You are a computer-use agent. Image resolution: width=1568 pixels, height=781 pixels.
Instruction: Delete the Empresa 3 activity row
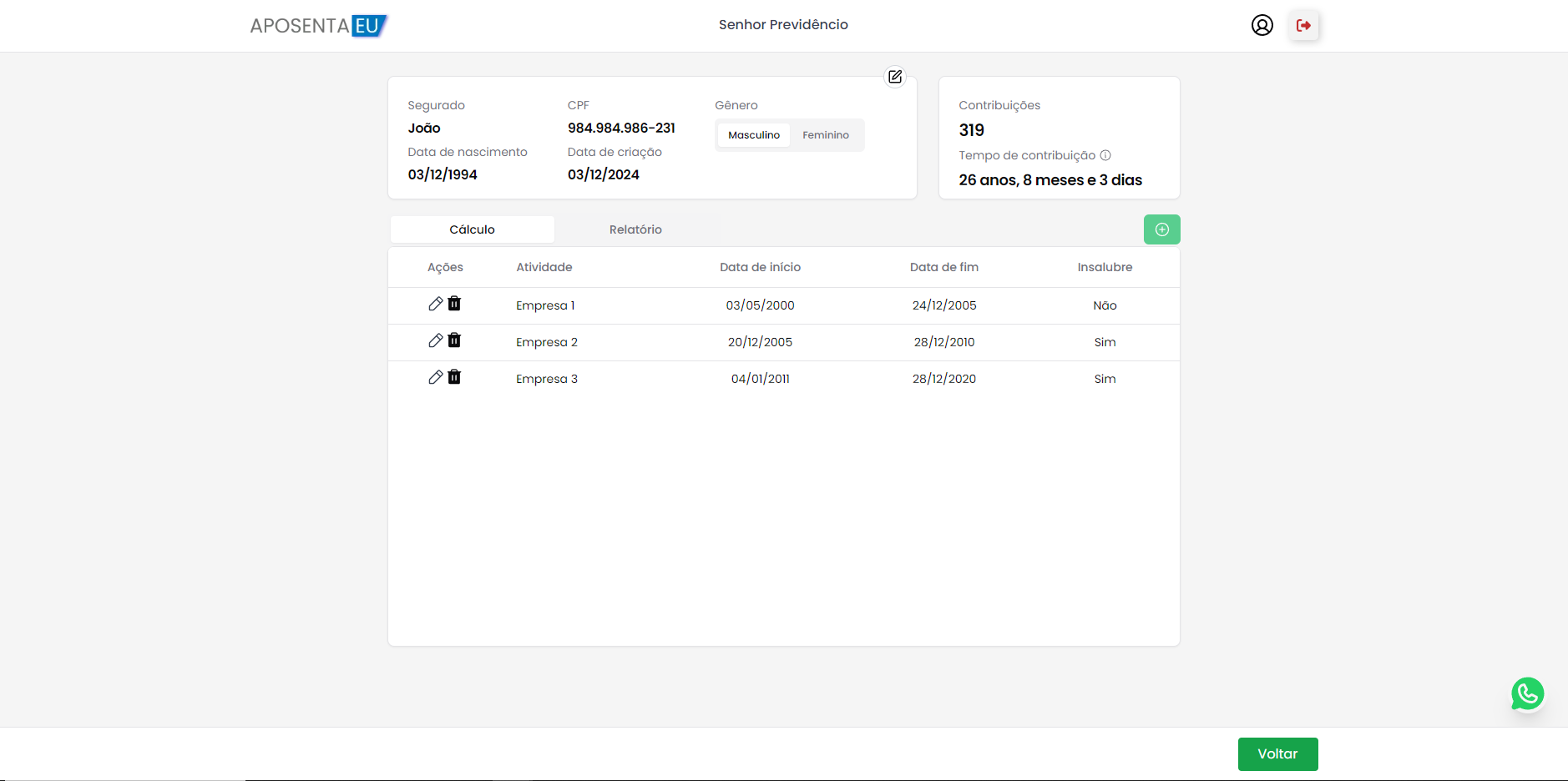[x=454, y=377]
